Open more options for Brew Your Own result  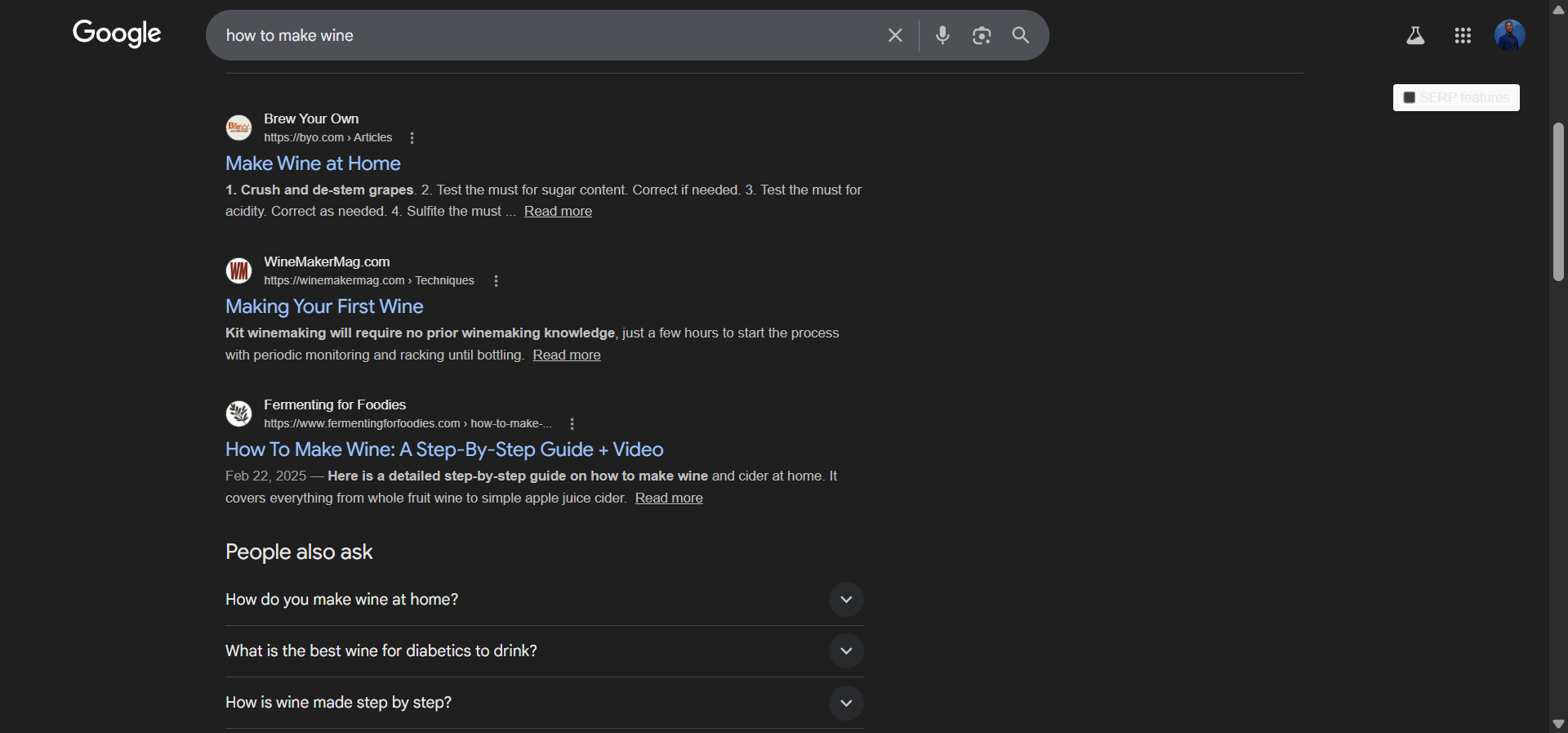[x=412, y=138]
